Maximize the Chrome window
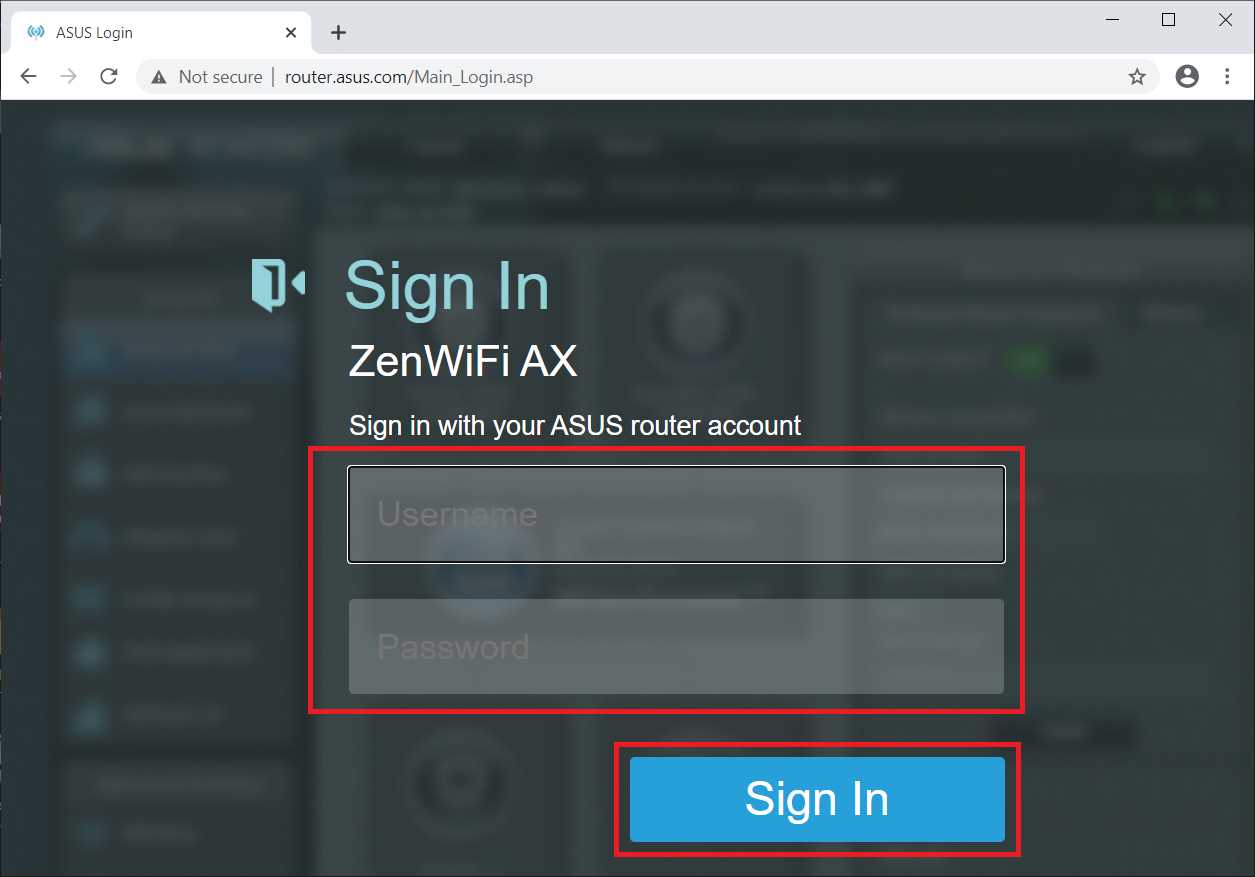 point(1168,20)
